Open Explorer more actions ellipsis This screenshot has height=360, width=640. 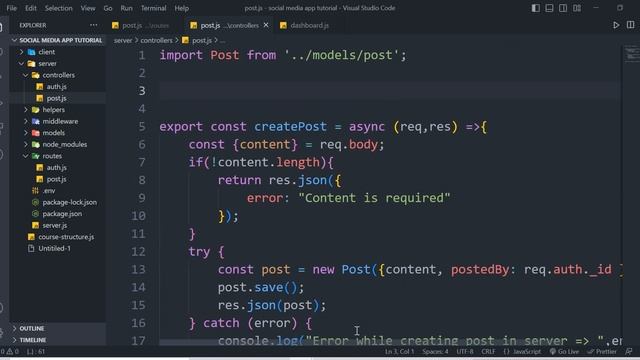coord(93,25)
